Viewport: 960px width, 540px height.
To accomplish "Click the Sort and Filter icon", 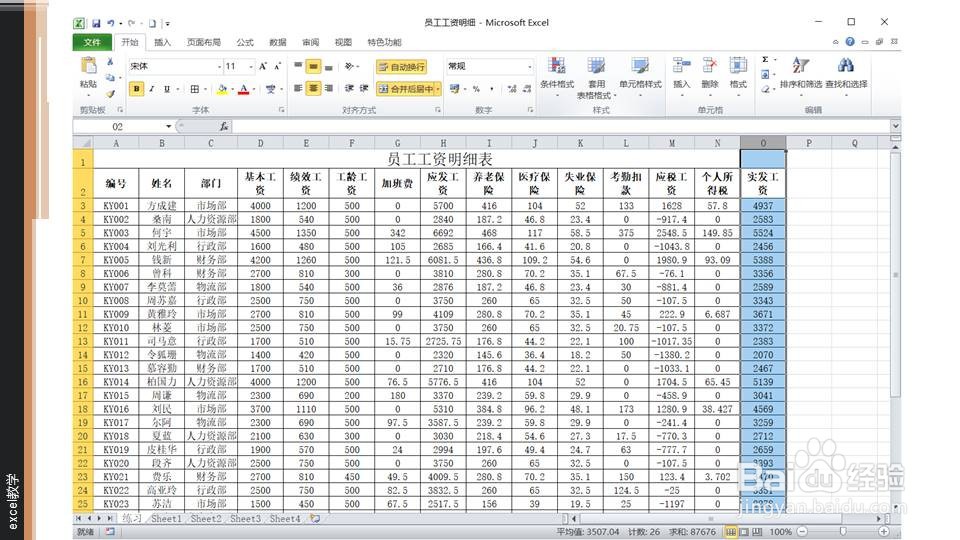I will coord(801,65).
